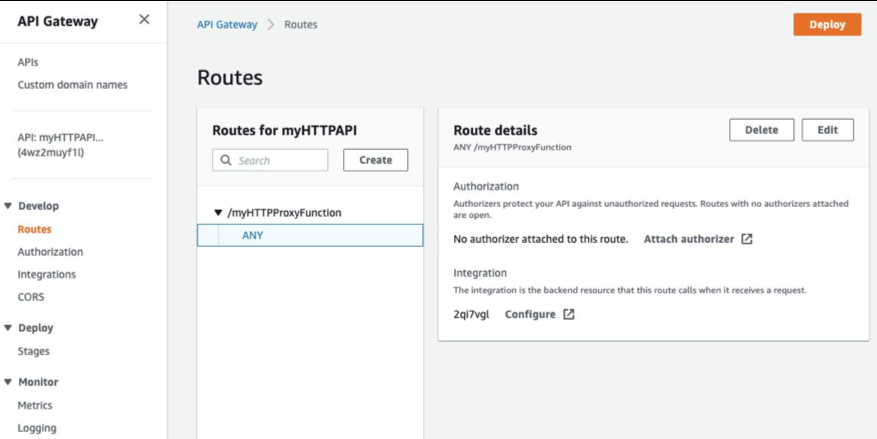
Task: Click the external link icon beside Configure
Action: (569, 314)
